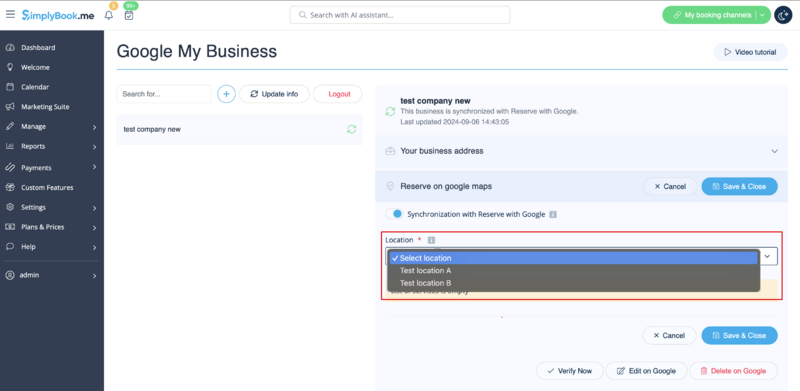This screenshot has height=391, width=800.
Task: Open Custom Features in the sidebar
Action: tap(47, 187)
